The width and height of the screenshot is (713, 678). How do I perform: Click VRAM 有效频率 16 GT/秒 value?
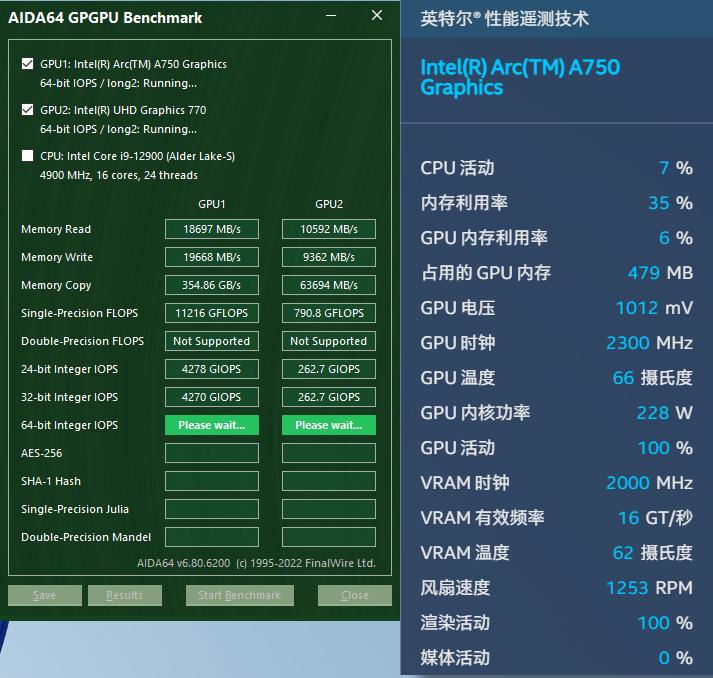point(655,518)
